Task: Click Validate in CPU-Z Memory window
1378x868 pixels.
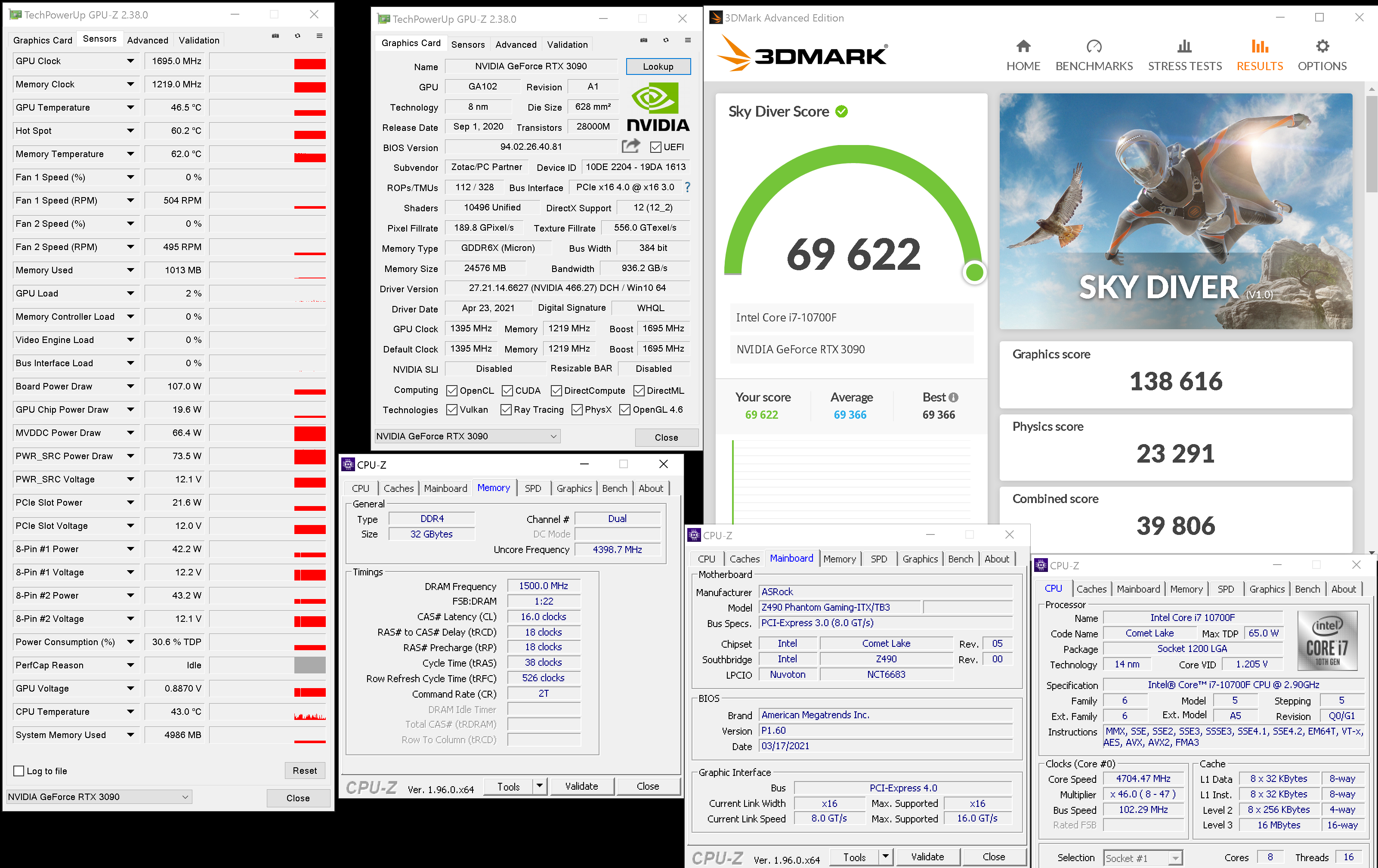Action: click(581, 786)
